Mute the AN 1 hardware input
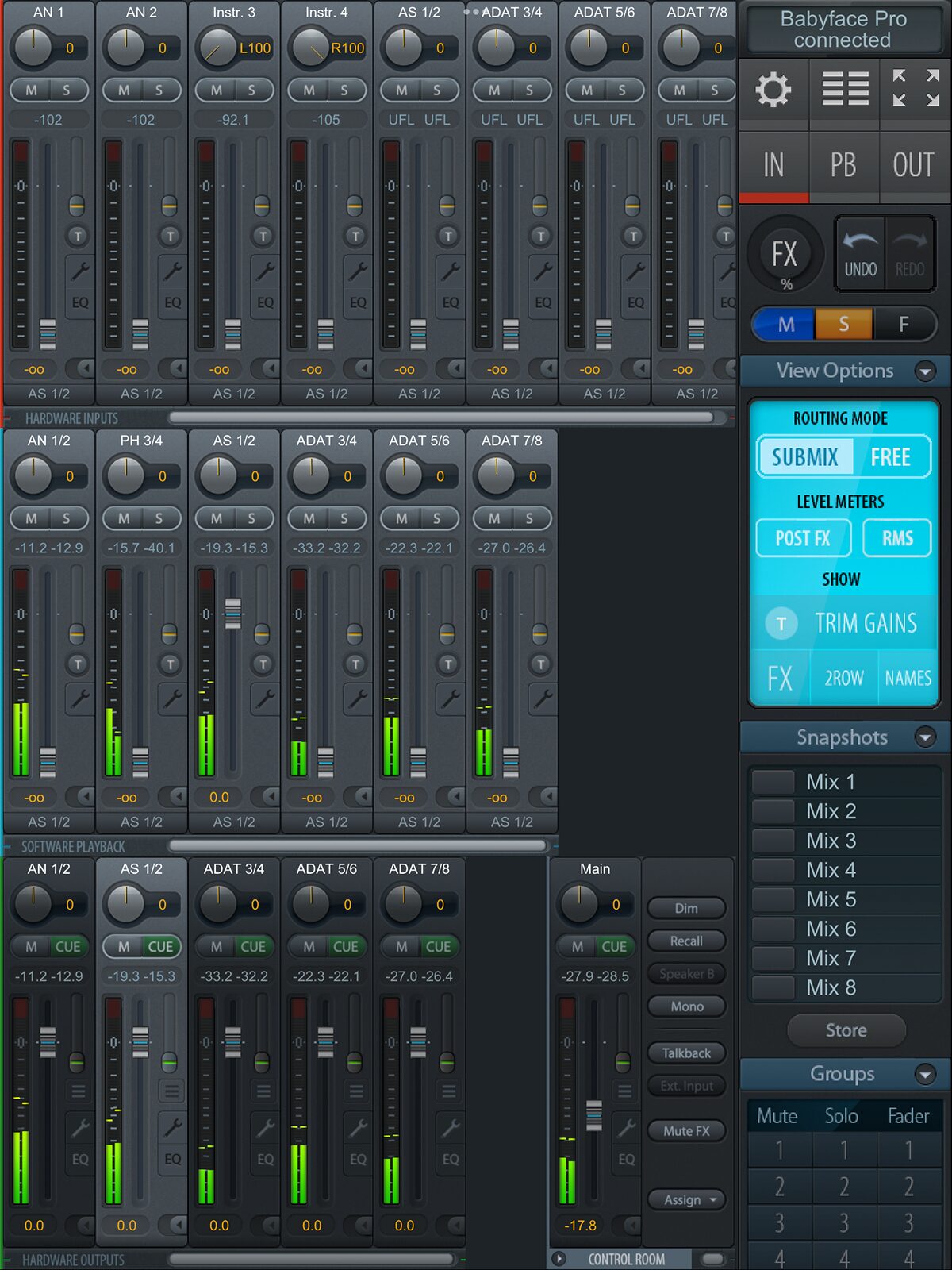This screenshot has height=1270, width=952. [x=31, y=90]
